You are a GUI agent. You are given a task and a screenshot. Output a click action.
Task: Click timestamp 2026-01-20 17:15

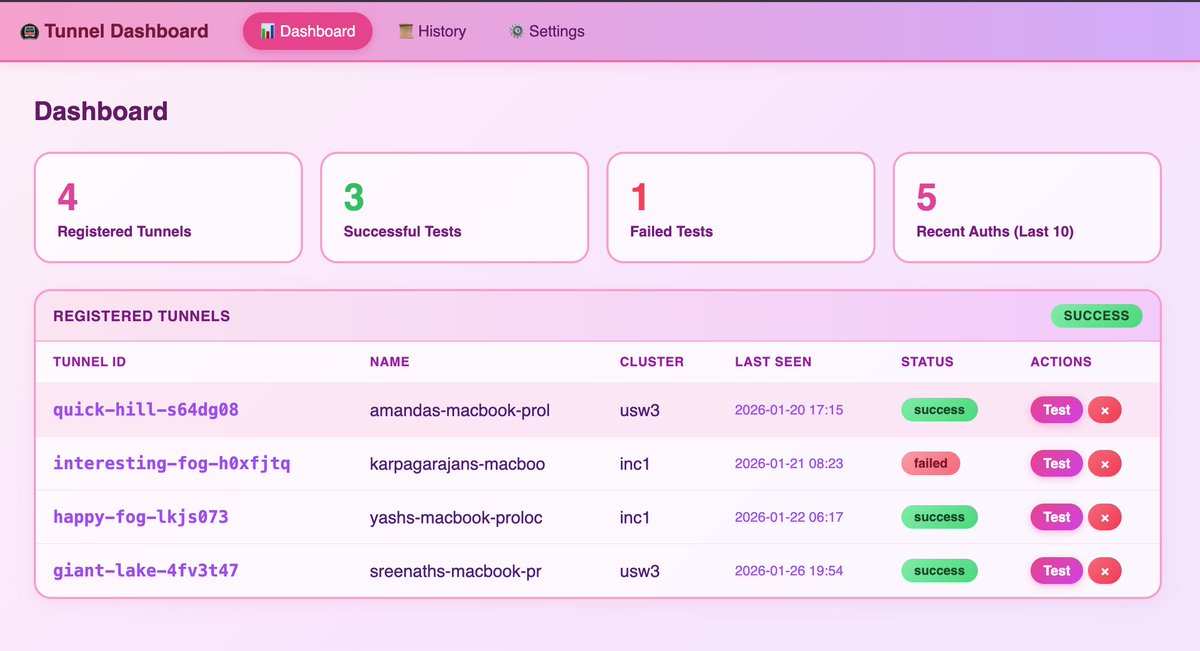pos(789,410)
